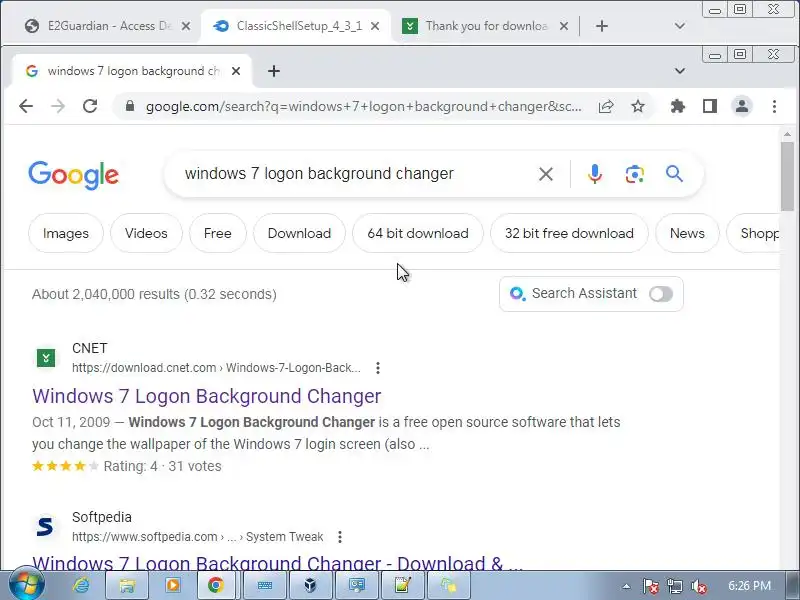
Task: Show hidden tray icons arrow
Action: 626,586
